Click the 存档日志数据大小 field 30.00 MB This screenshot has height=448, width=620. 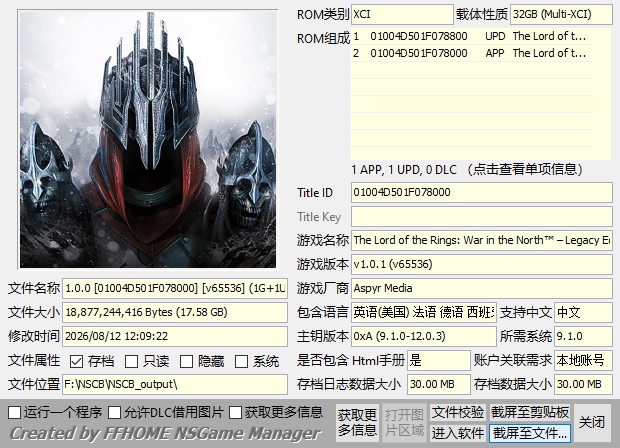click(x=439, y=384)
